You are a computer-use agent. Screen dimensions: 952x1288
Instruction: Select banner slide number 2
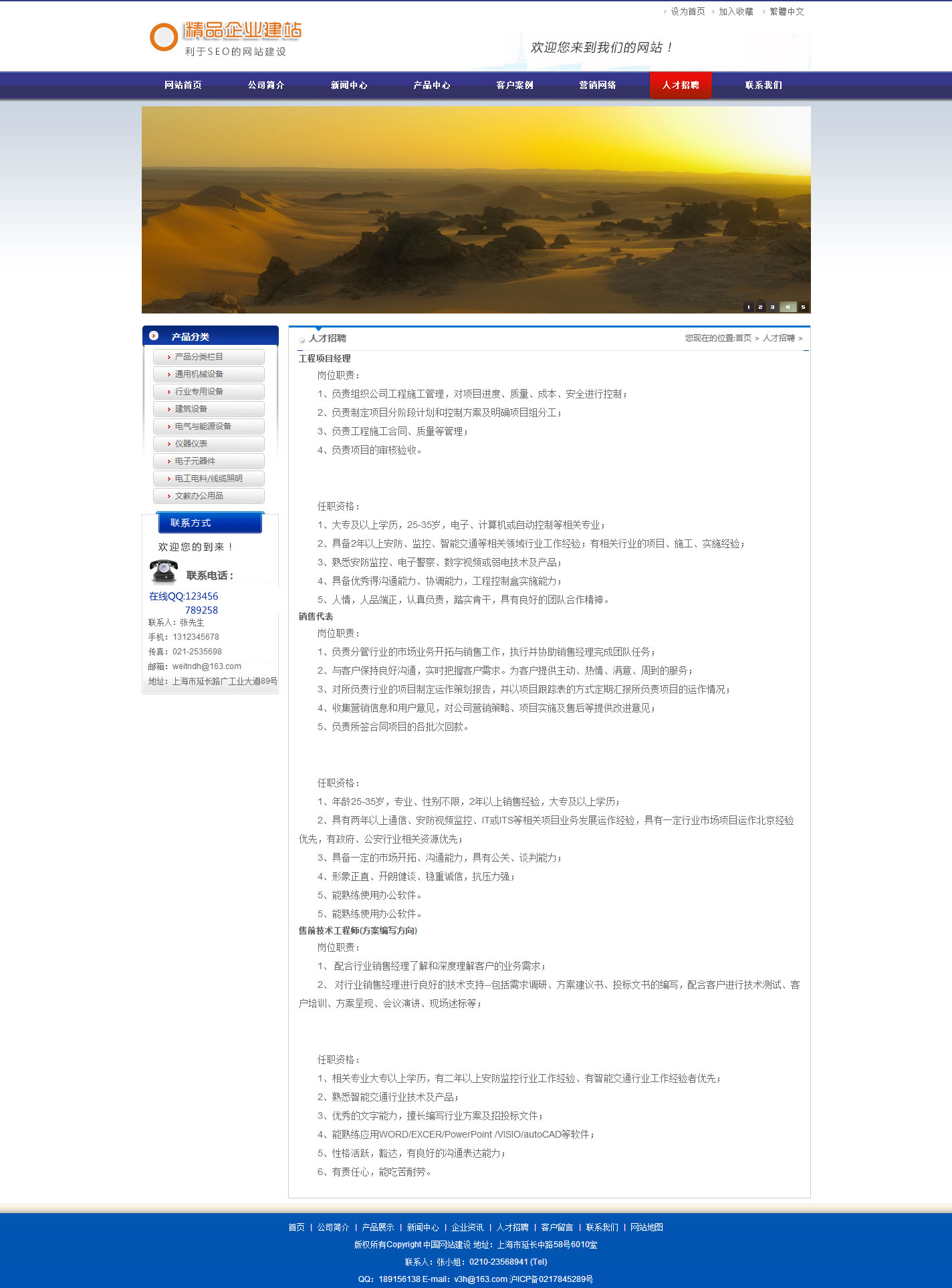point(760,307)
